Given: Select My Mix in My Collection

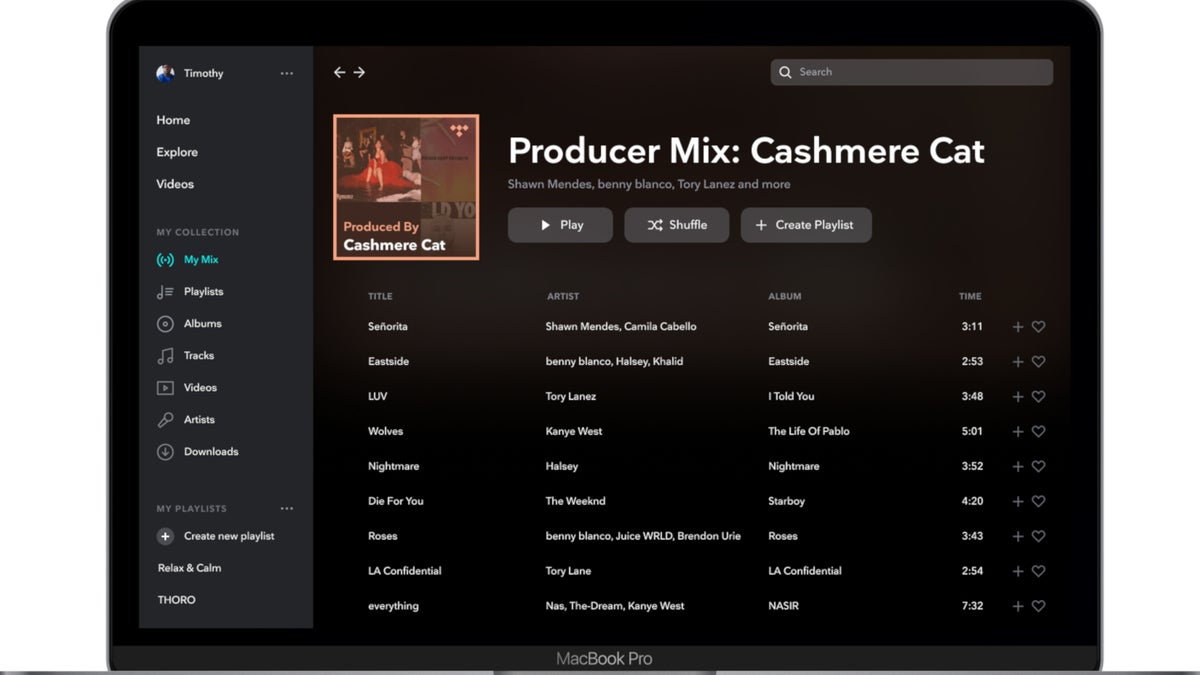Looking at the screenshot, I should tap(187, 259).
